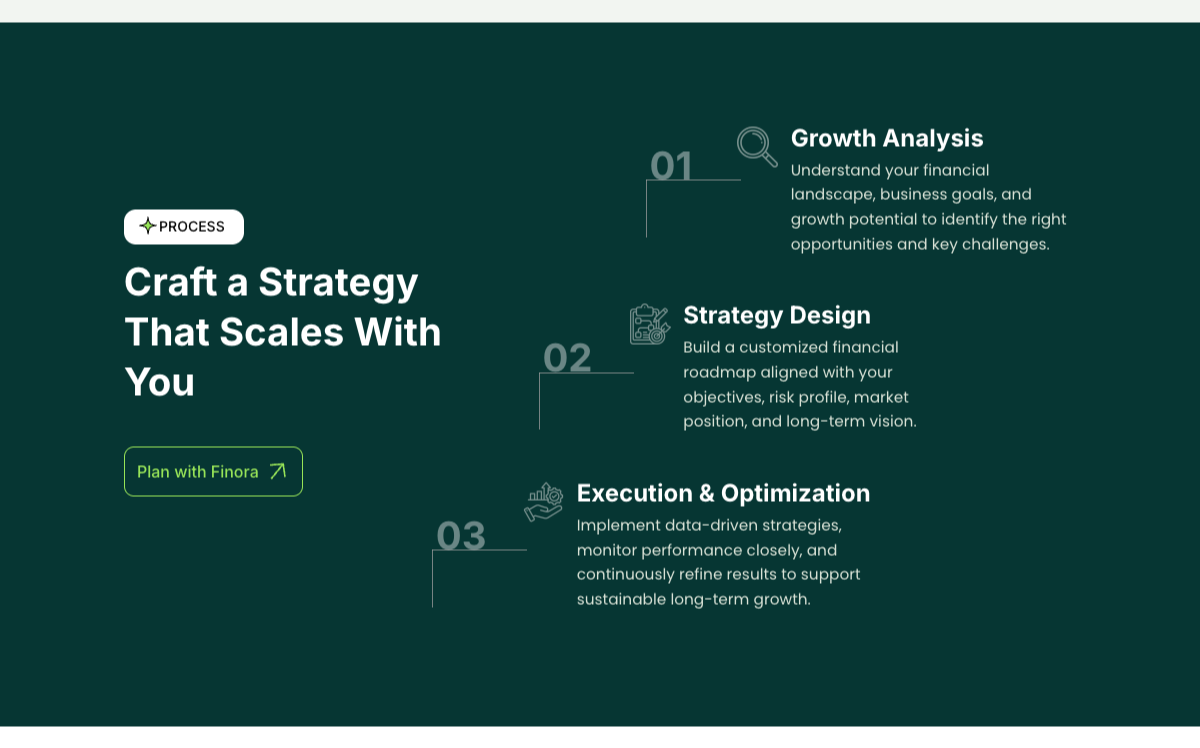1200x748 pixels.
Task: Click the Strategy Design description paragraph
Action: pos(800,384)
